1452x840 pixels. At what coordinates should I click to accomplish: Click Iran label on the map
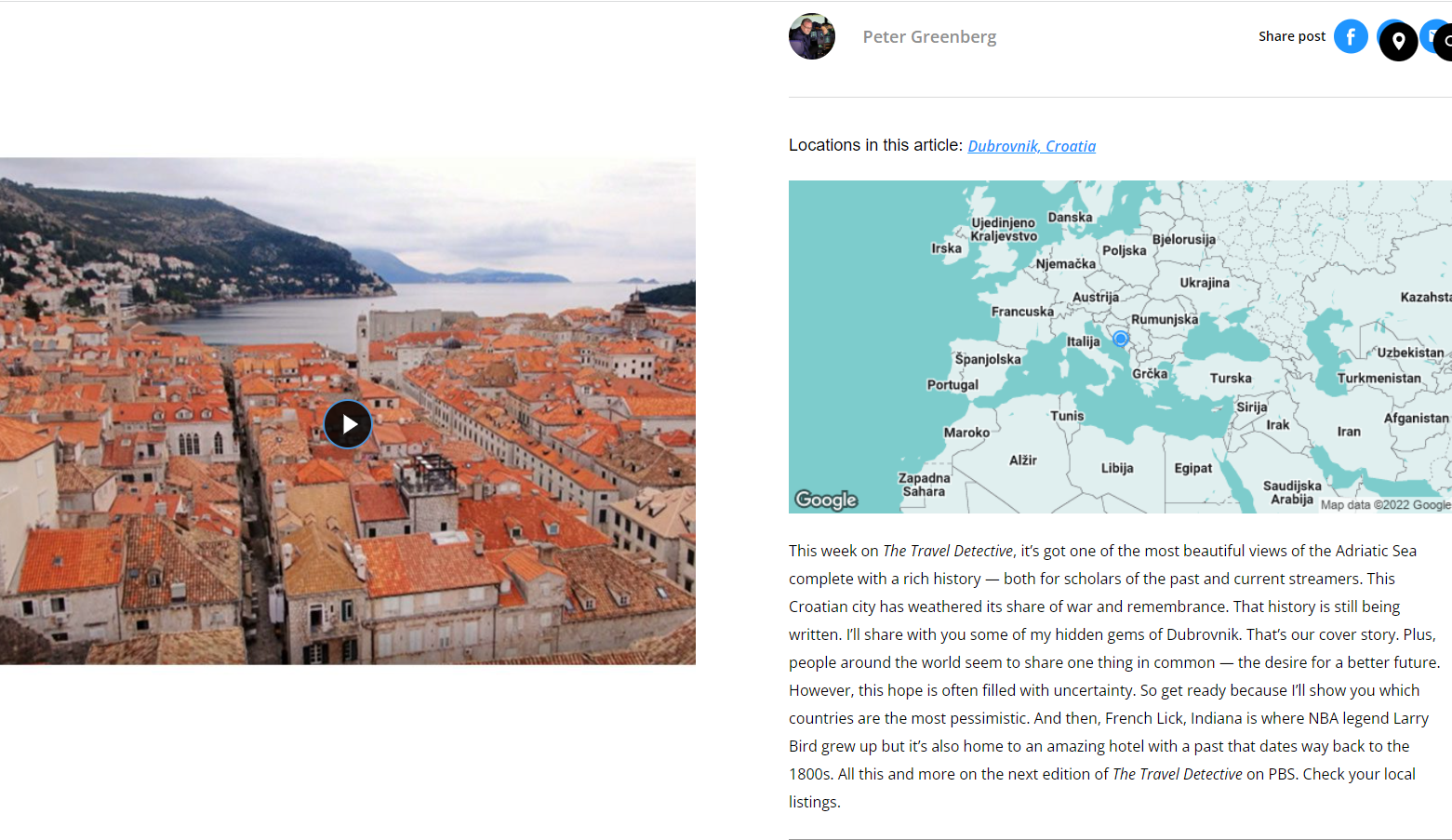pos(1349,432)
